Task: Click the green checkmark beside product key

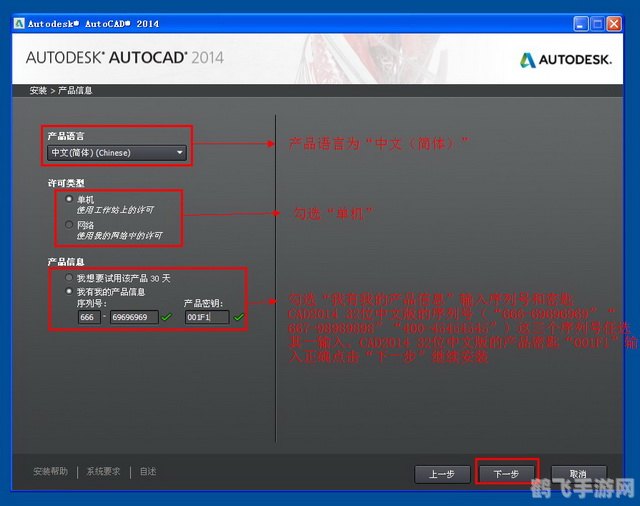Action: point(239,317)
